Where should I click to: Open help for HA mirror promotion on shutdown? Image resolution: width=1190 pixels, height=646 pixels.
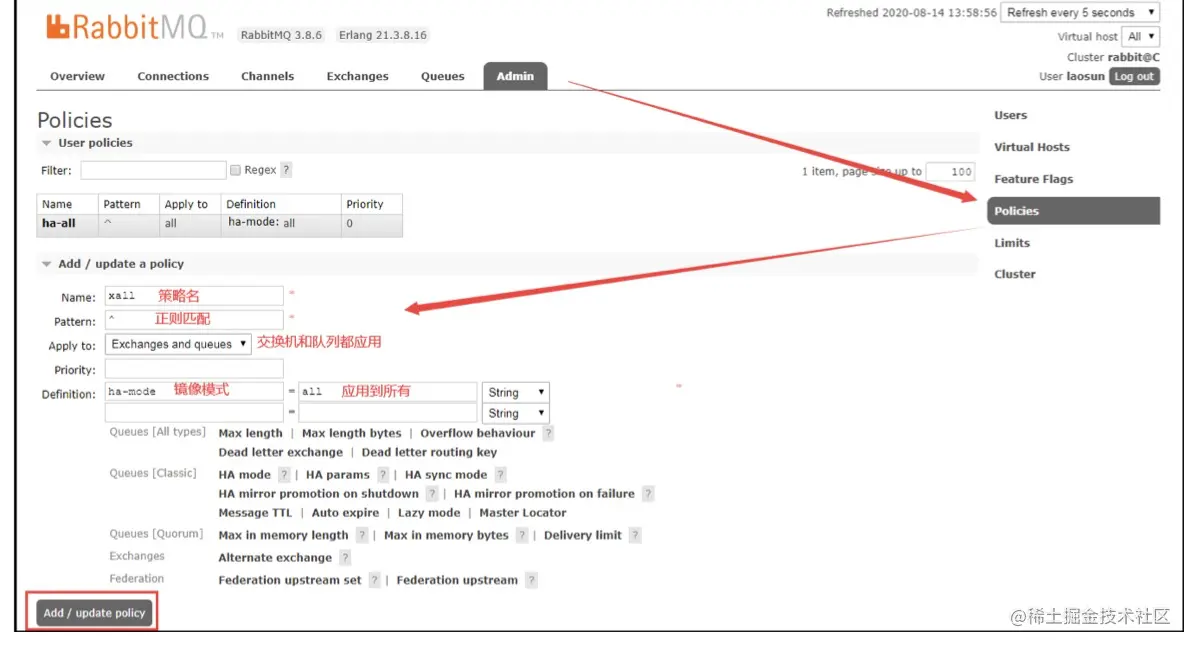click(x=432, y=493)
